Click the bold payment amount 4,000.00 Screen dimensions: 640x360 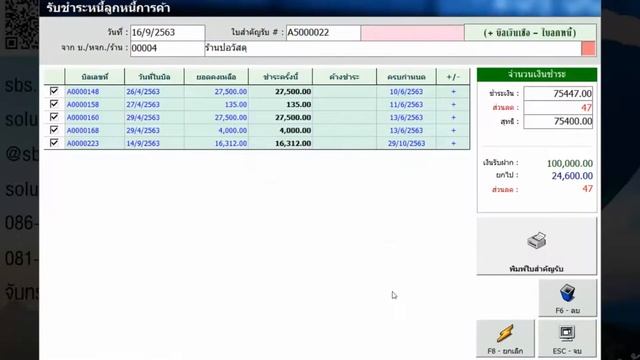(x=296, y=131)
